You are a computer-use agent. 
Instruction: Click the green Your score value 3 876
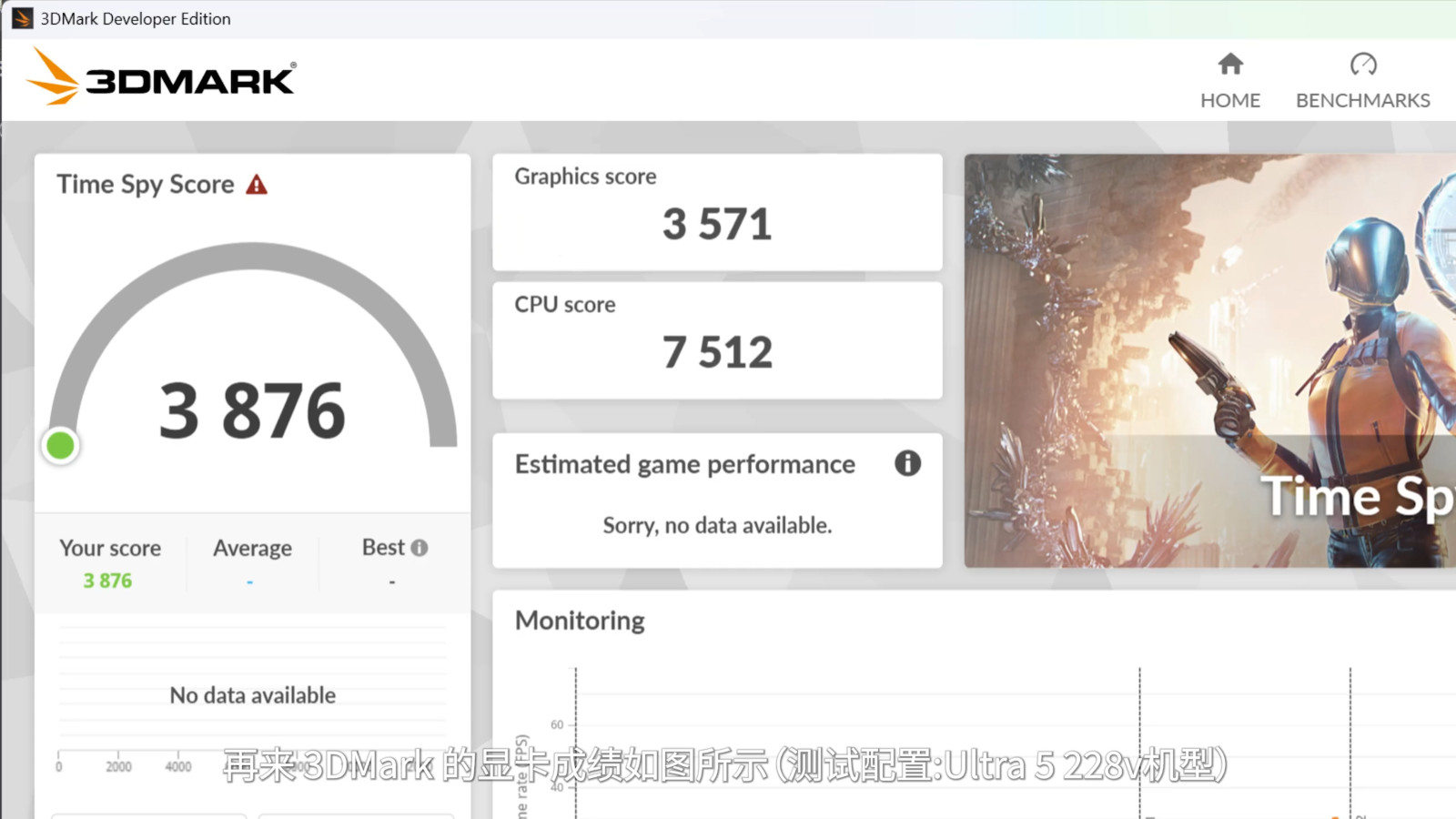click(x=107, y=581)
